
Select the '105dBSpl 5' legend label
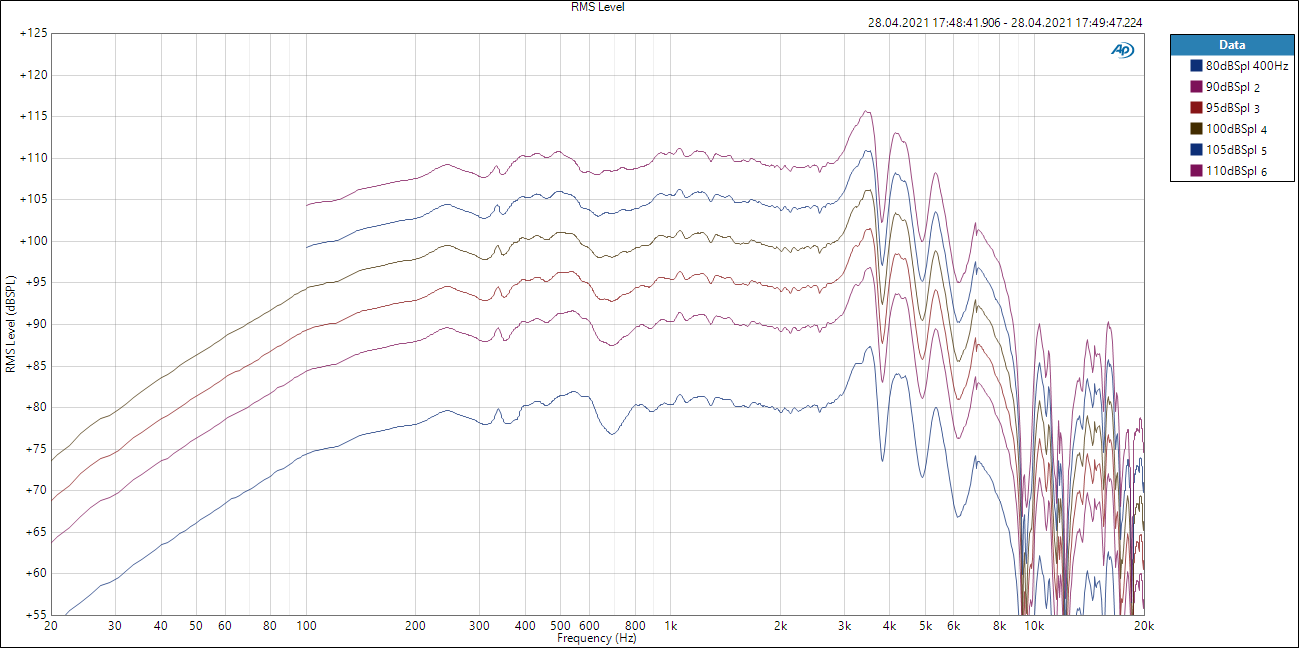point(1236,150)
